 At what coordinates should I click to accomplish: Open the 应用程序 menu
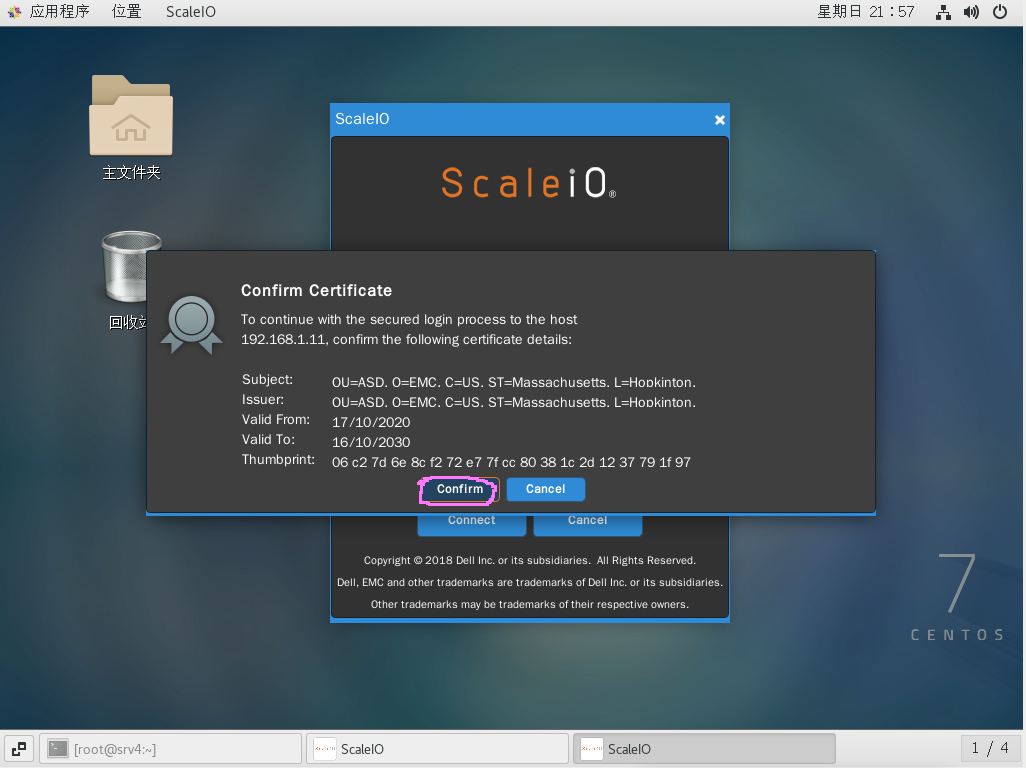tap(59, 12)
